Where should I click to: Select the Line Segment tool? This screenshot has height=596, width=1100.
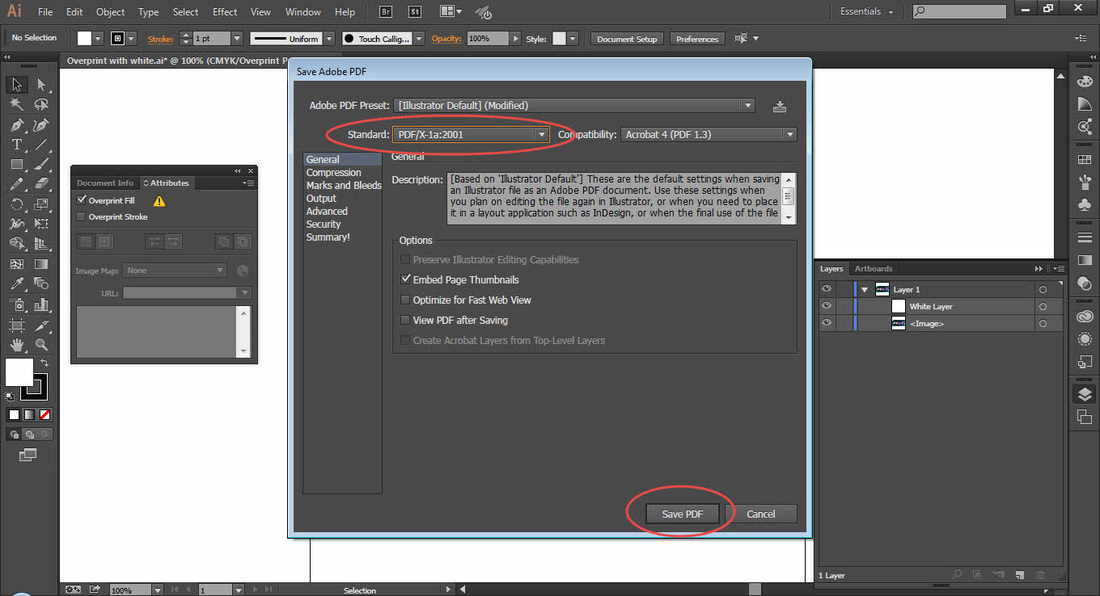[41, 144]
